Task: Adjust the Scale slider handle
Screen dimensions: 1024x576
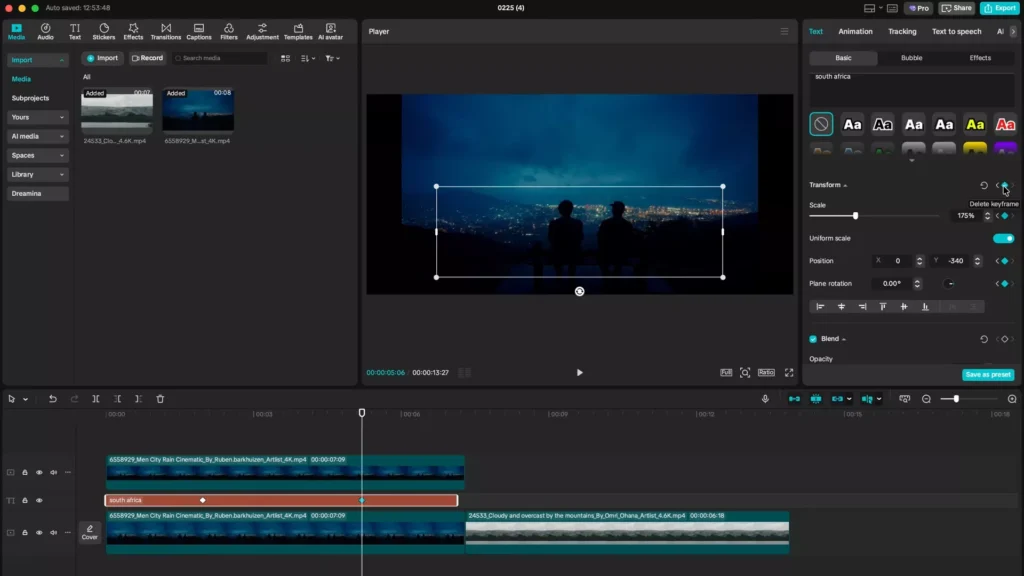Action: click(x=855, y=215)
